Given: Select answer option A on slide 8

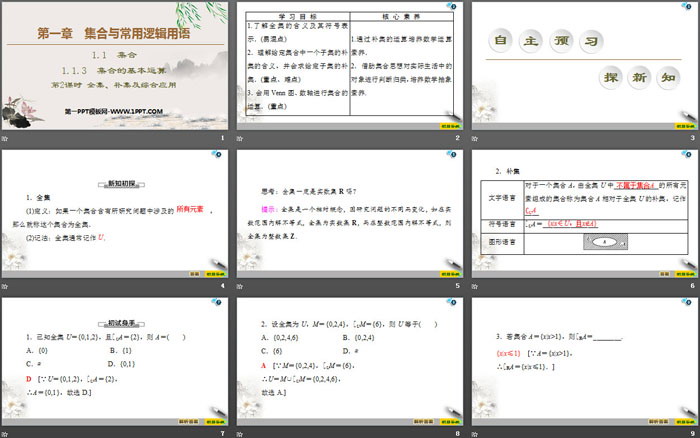Looking at the screenshot, I should pyautogui.click(x=262, y=366).
